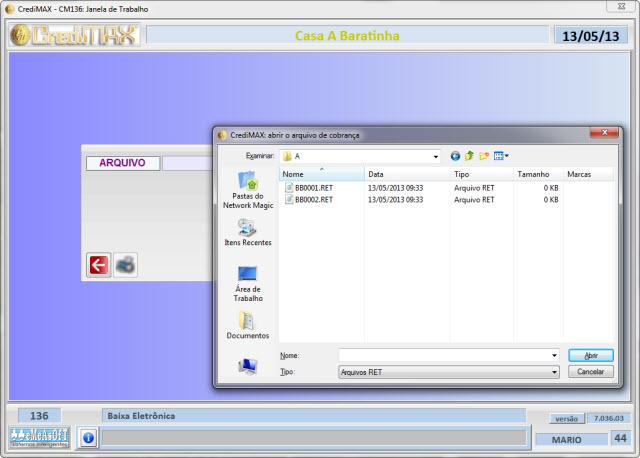Select the BB0001.RET file
This screenshot has width=640, height=458.
(312, 187)
